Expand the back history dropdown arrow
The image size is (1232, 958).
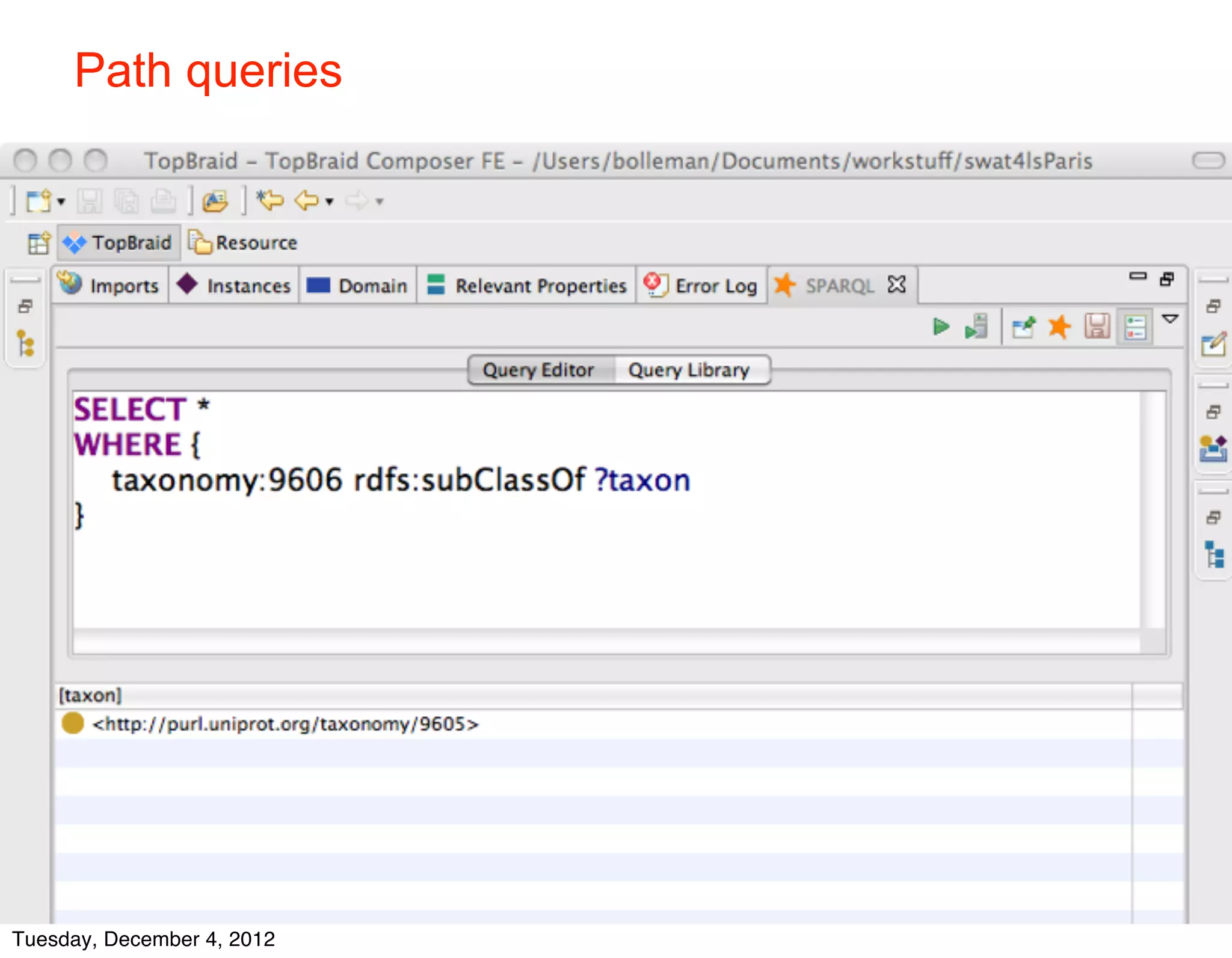coord(329,201)
